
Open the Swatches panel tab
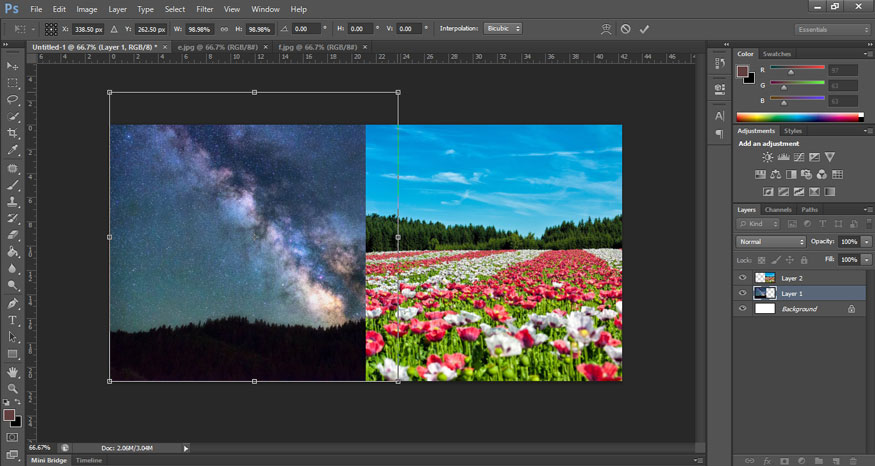pos(776,53)
